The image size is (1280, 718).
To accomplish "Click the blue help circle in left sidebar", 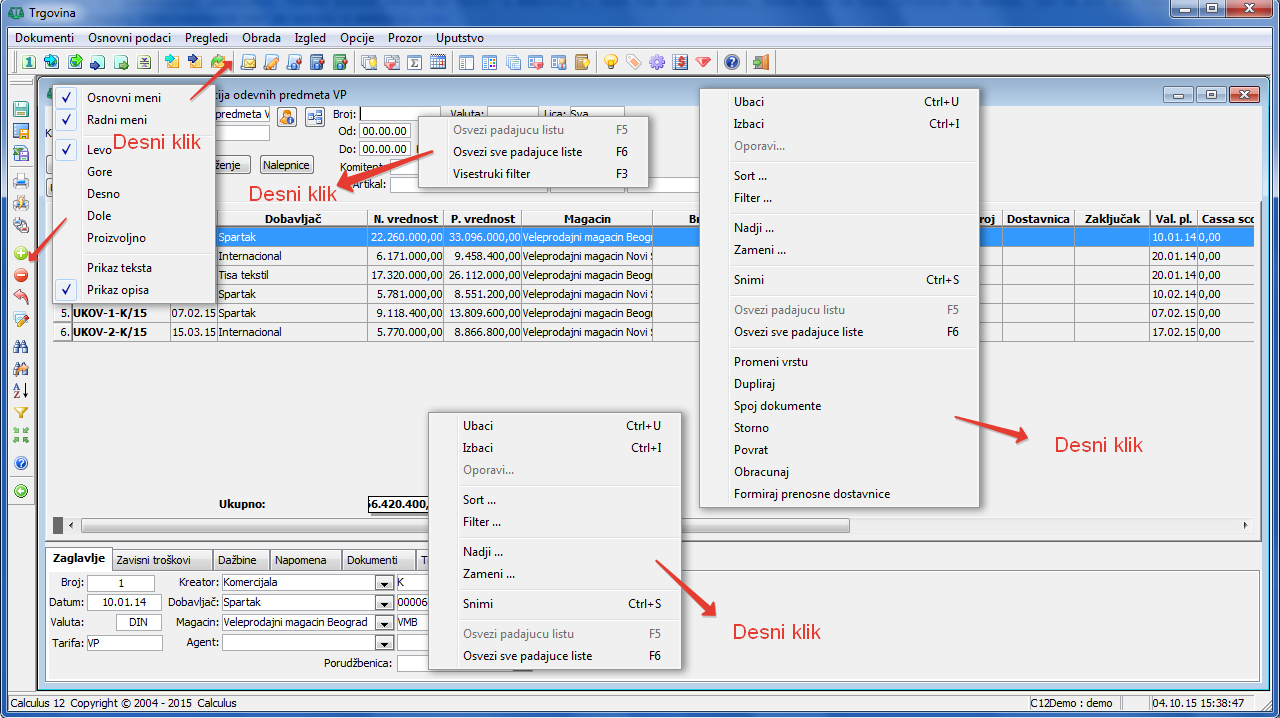I will [x=21, y=463].
